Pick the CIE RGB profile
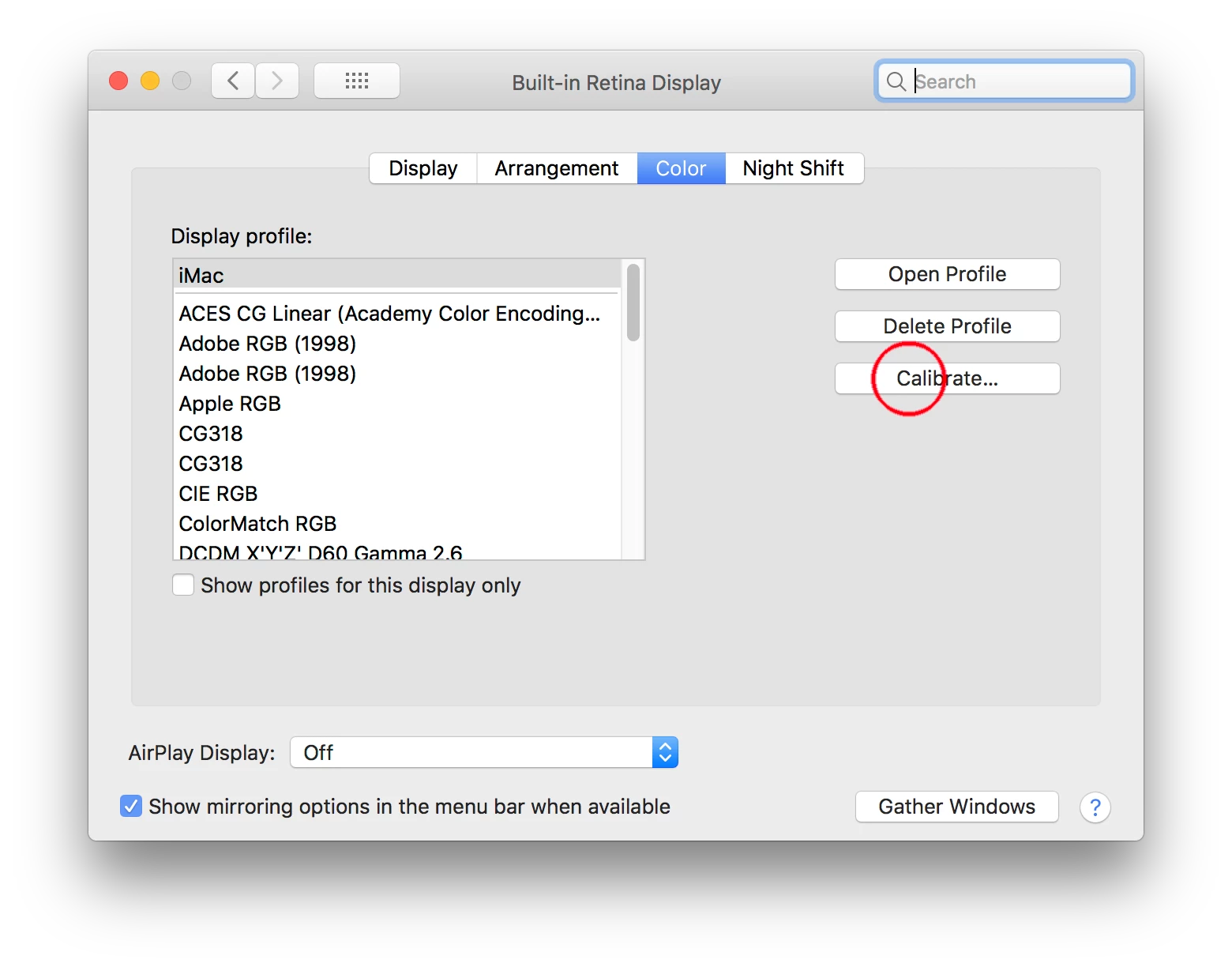The image size is (1232, 967). (x=397, y=494)
